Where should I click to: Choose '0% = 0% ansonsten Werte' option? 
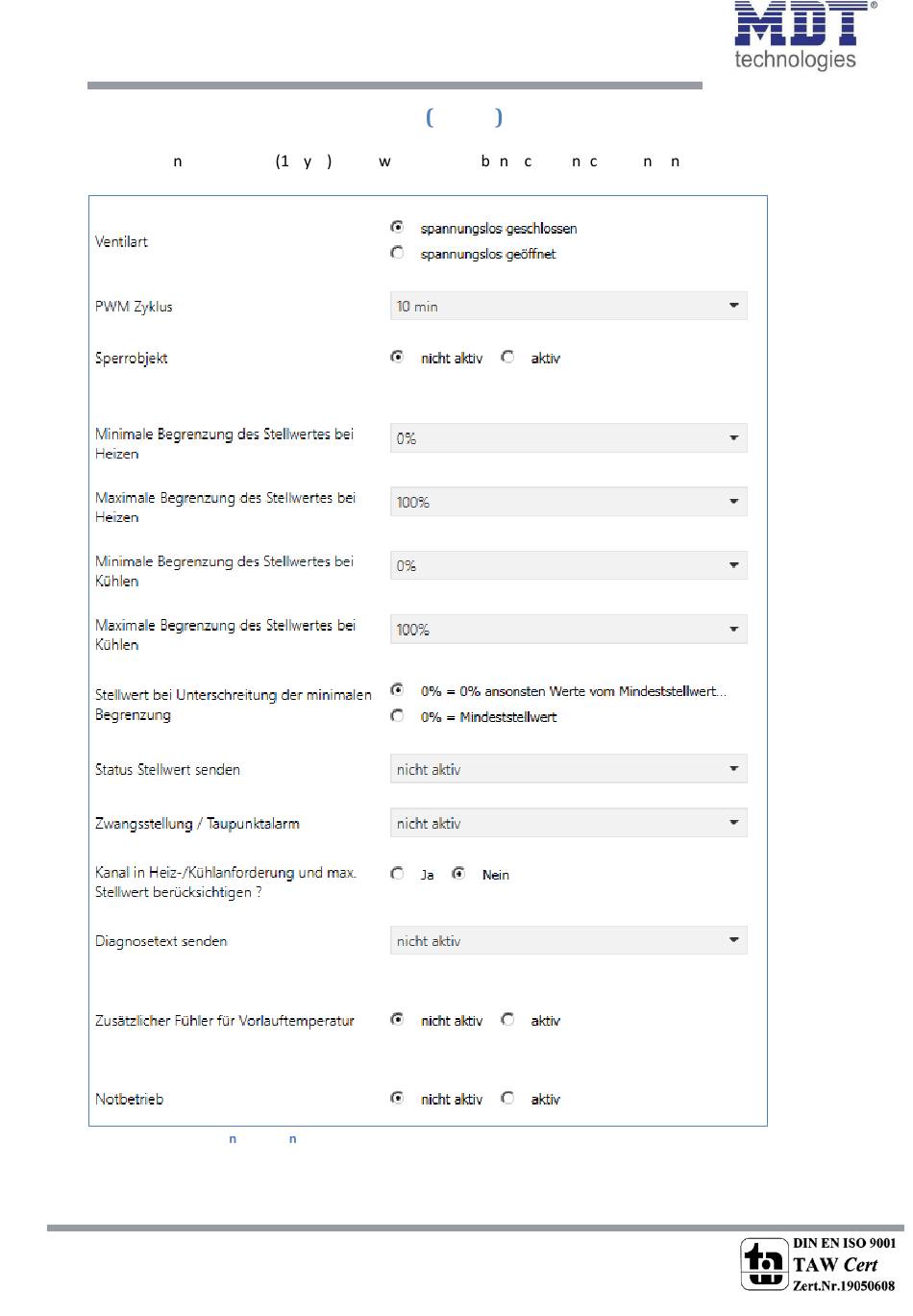397,690
